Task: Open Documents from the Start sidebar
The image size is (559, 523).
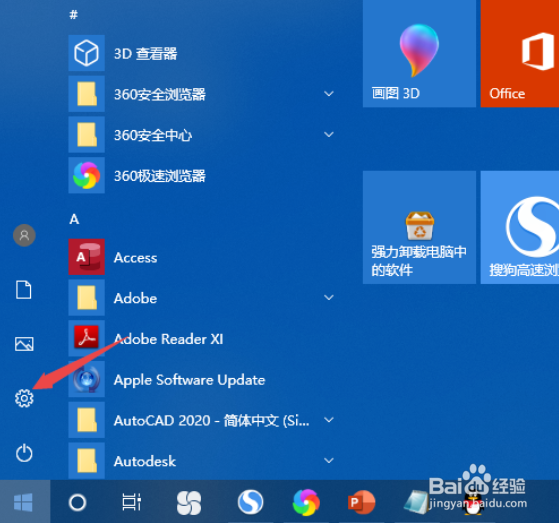Action: point(24,289)
